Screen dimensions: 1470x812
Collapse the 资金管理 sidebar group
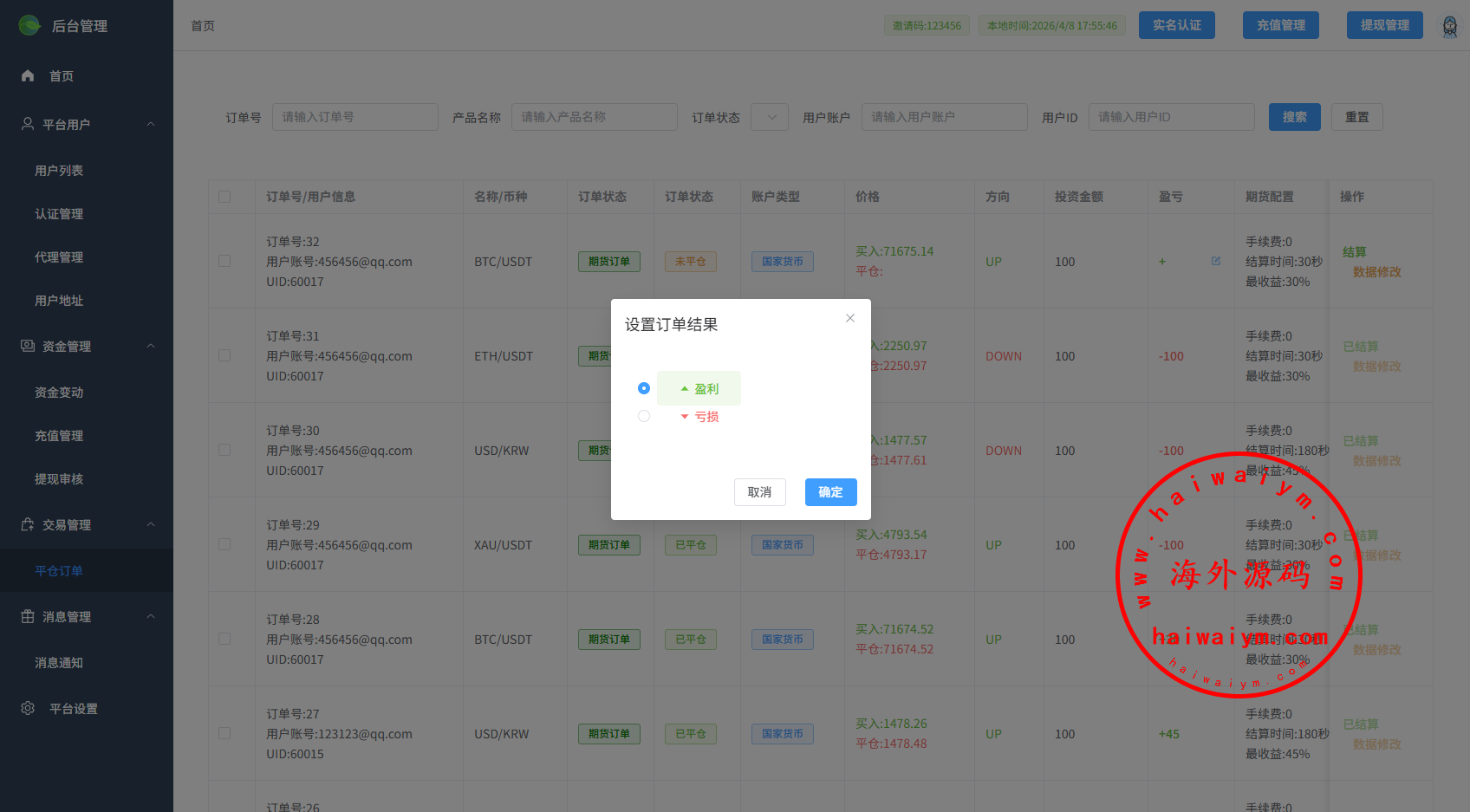click(x=151, y=346)
